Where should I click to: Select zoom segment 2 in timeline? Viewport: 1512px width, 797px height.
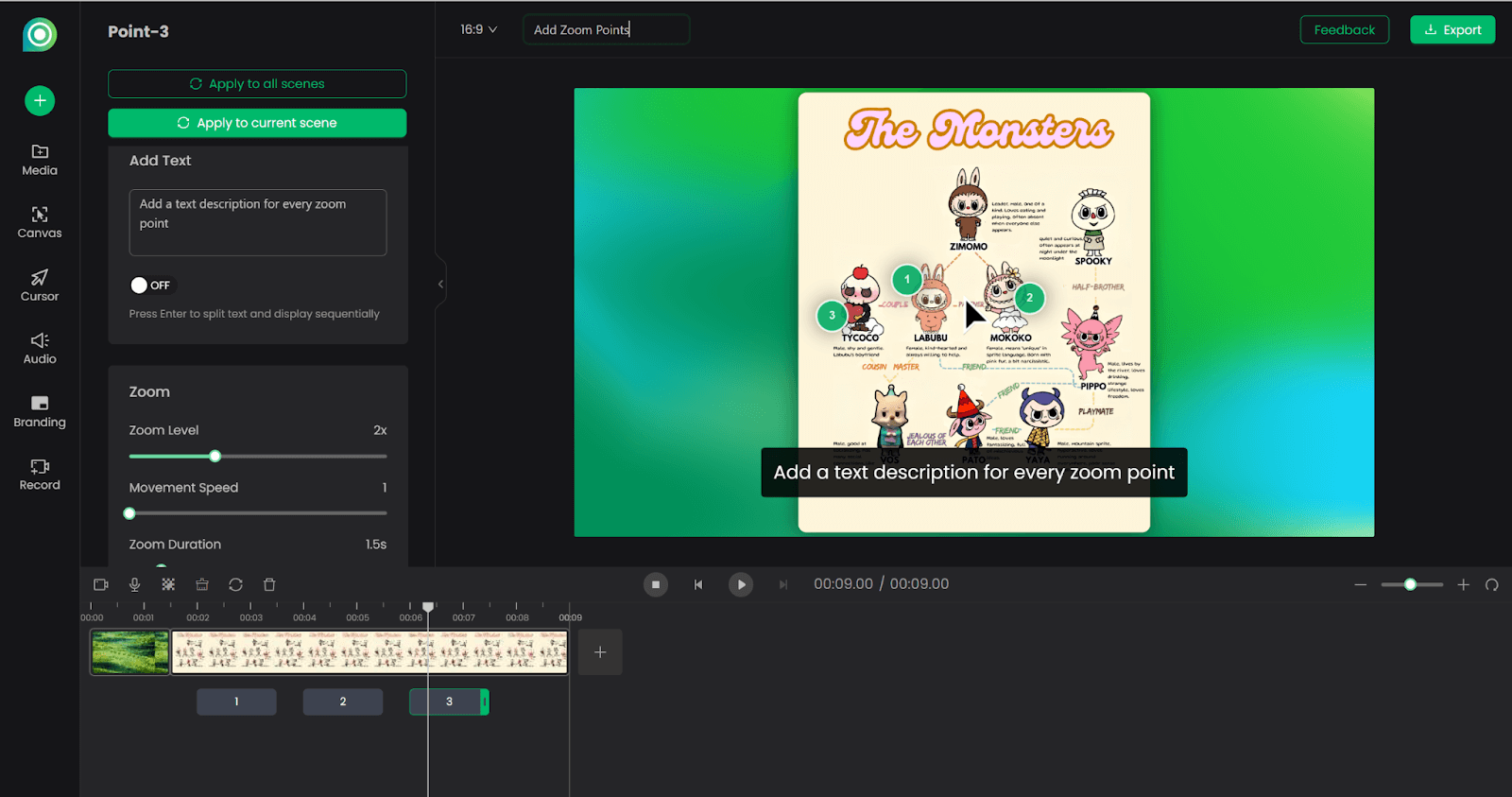coord(343,702)
